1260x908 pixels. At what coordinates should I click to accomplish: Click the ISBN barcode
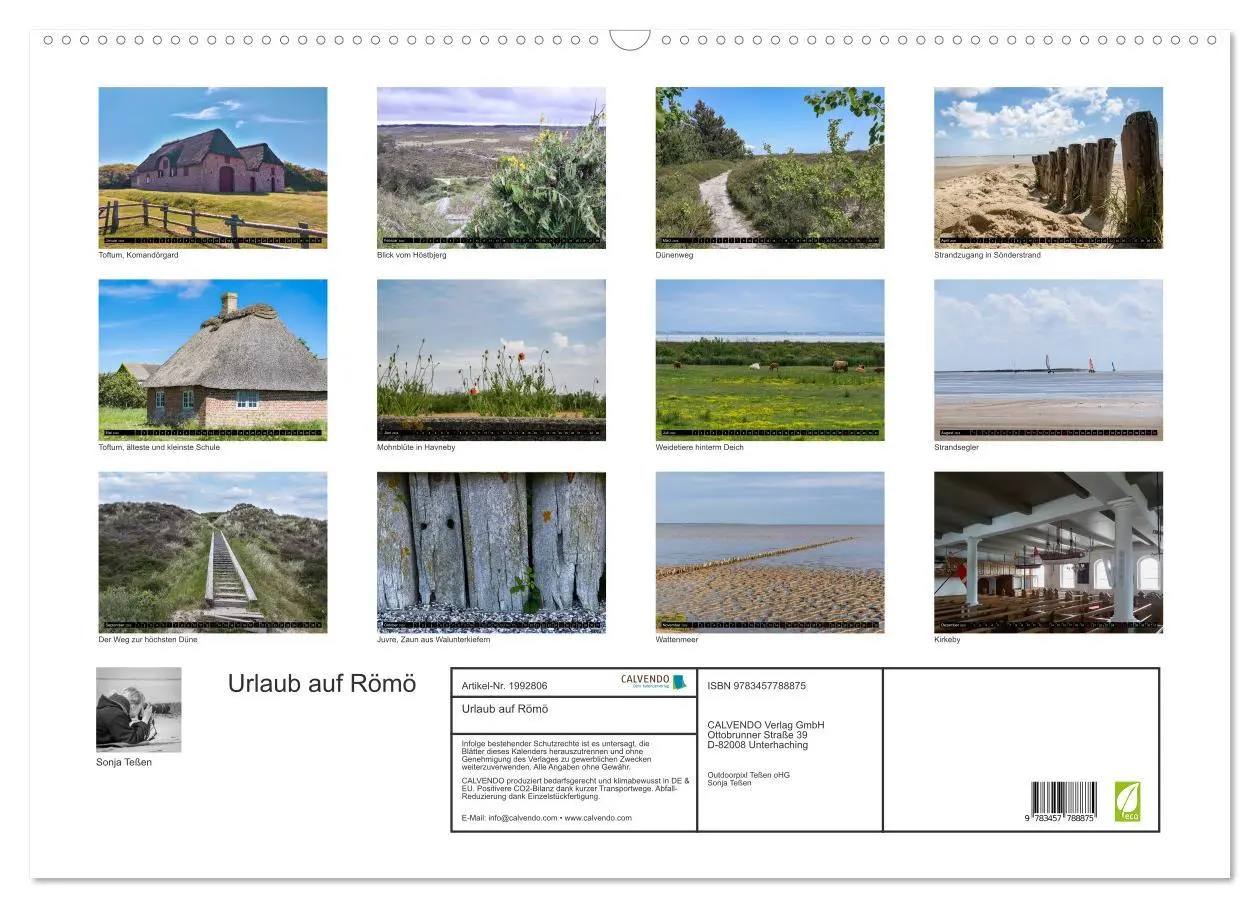pos(1063,802)
